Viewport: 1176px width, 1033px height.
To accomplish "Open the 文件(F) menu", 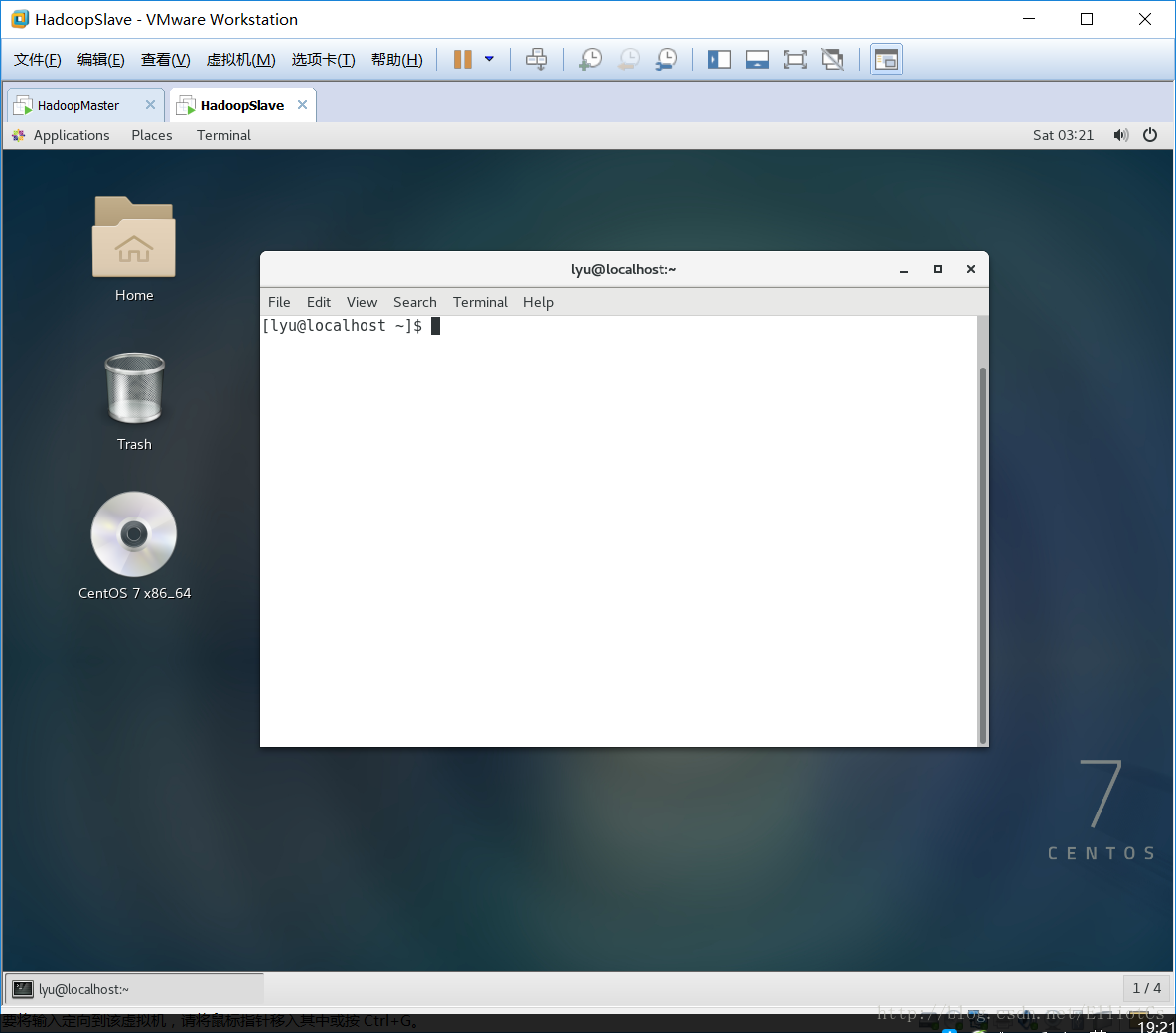I will coord(38,60).
